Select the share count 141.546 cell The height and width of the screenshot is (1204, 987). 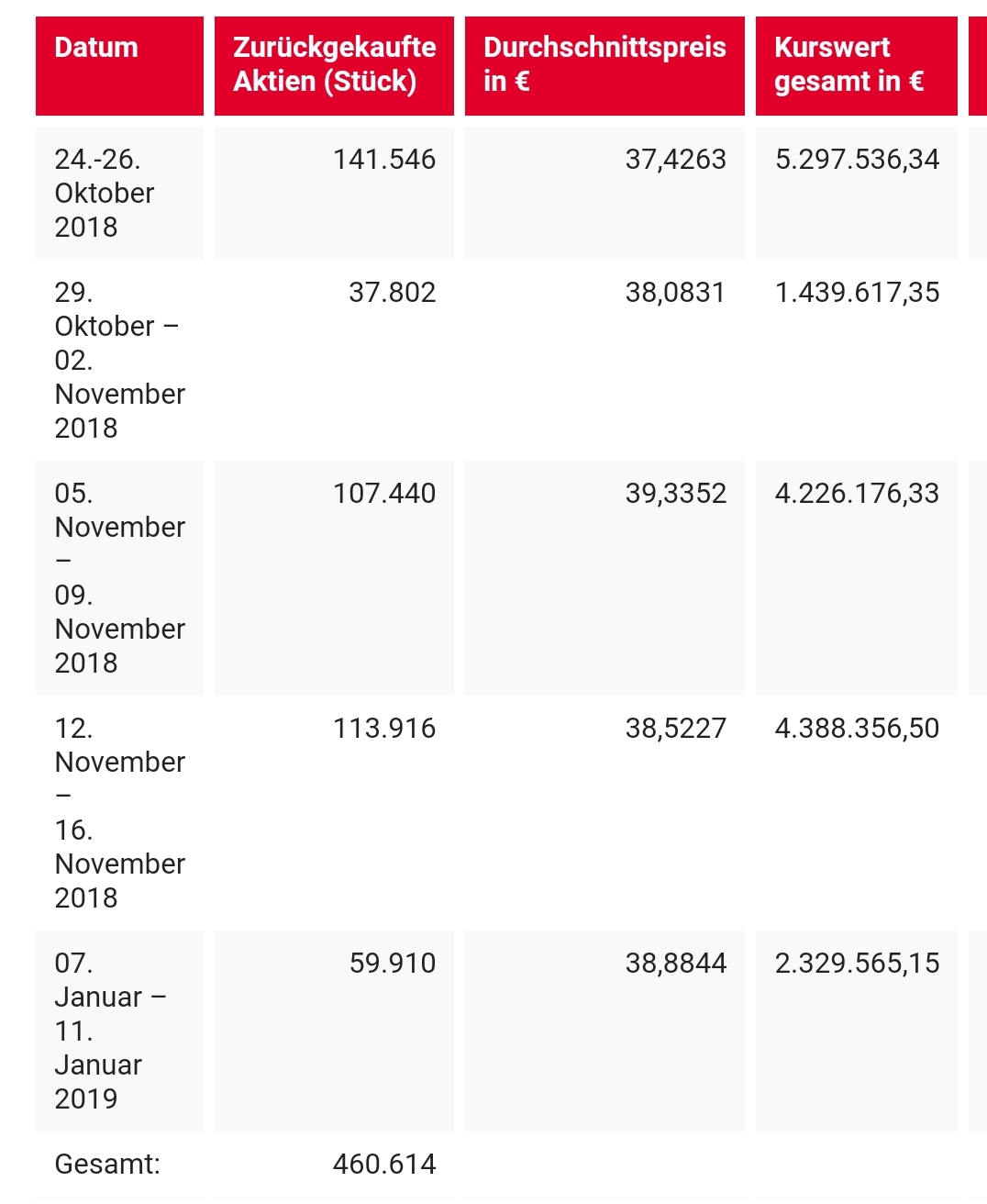tap(384, 160)
